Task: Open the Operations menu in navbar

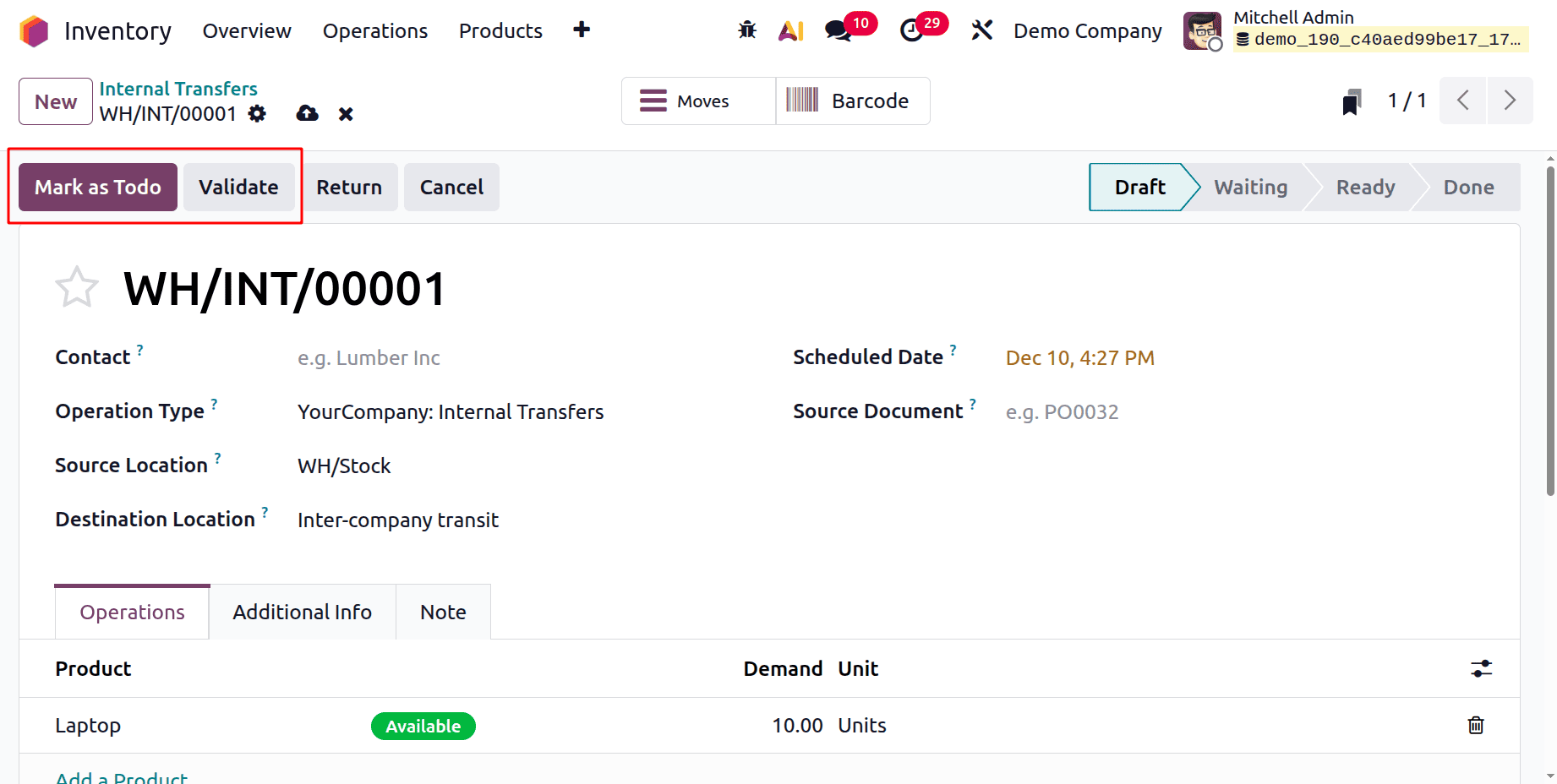Action: pos(375,30)
